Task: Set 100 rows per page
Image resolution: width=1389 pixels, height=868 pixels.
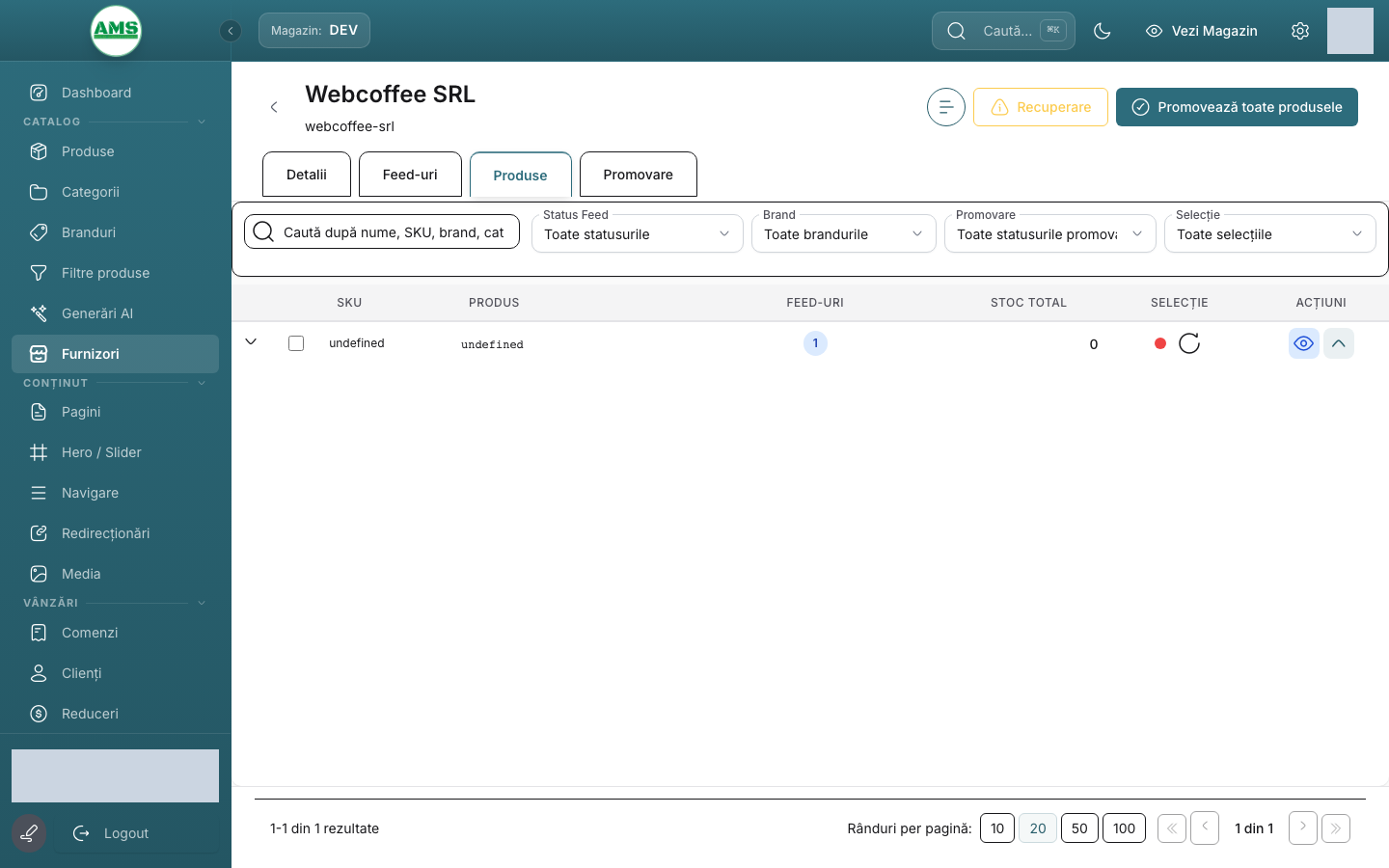Action: click(1125, 828)
